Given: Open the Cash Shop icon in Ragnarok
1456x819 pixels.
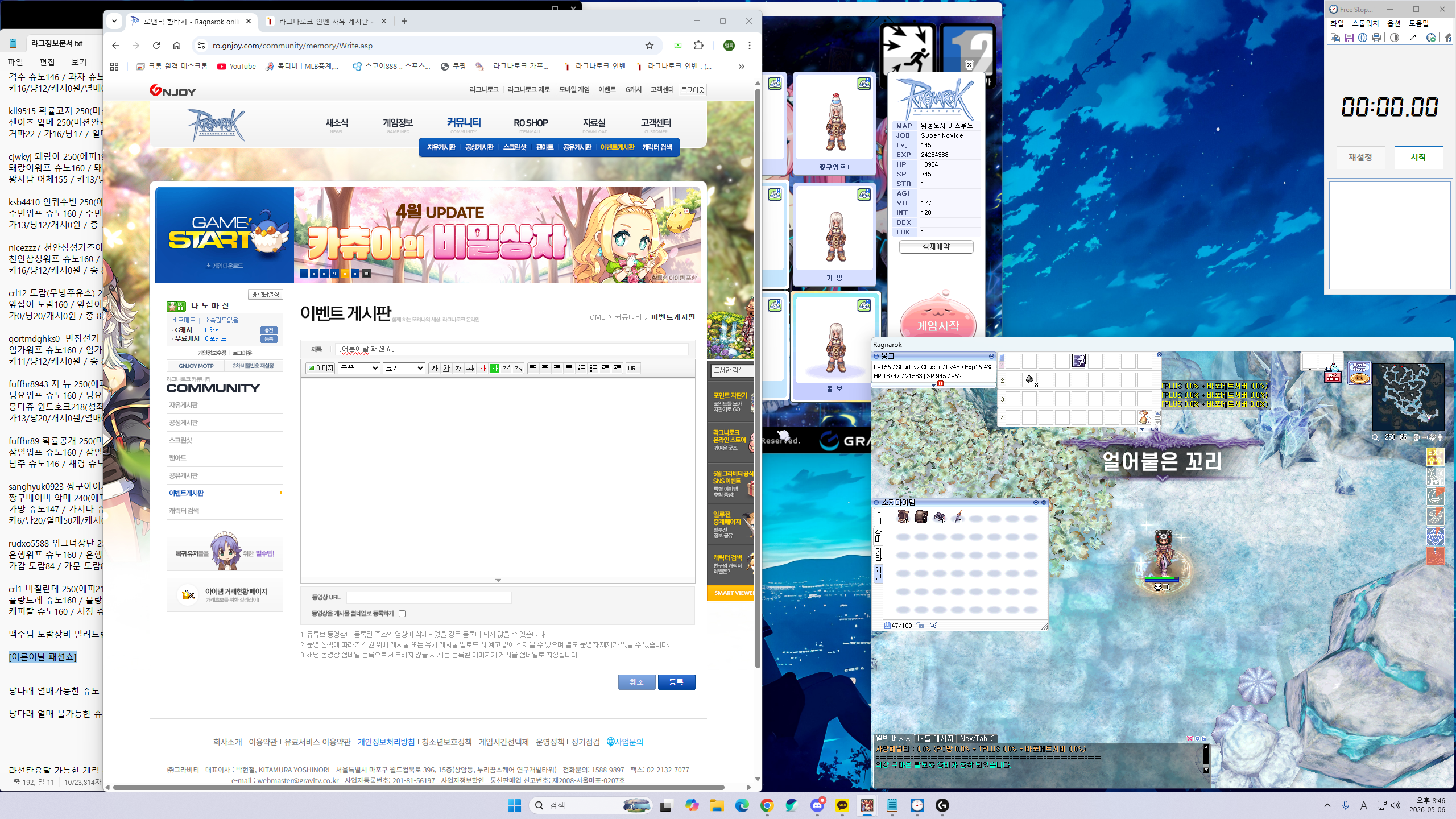Looking at the screenshot, I should 1359,373.
